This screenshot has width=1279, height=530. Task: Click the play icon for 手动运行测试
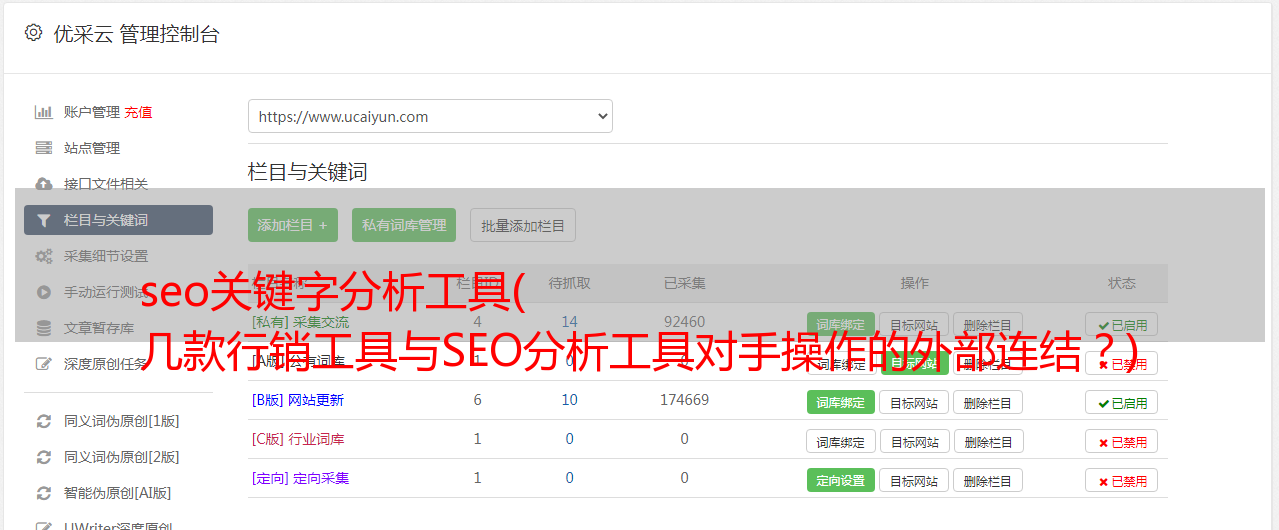point(44,292)
